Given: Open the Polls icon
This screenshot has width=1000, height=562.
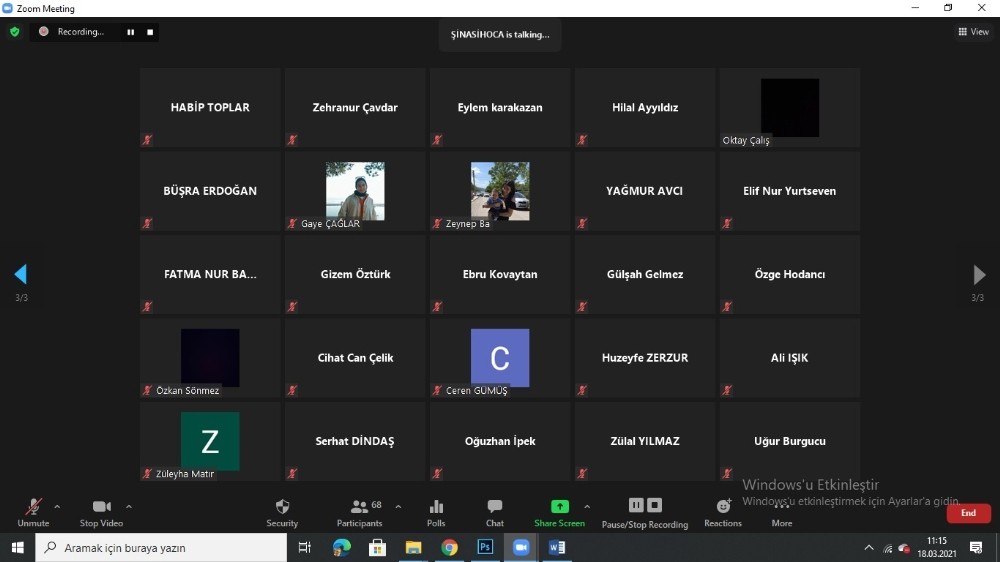Looking at the screenshot, I should pos(436,507).
